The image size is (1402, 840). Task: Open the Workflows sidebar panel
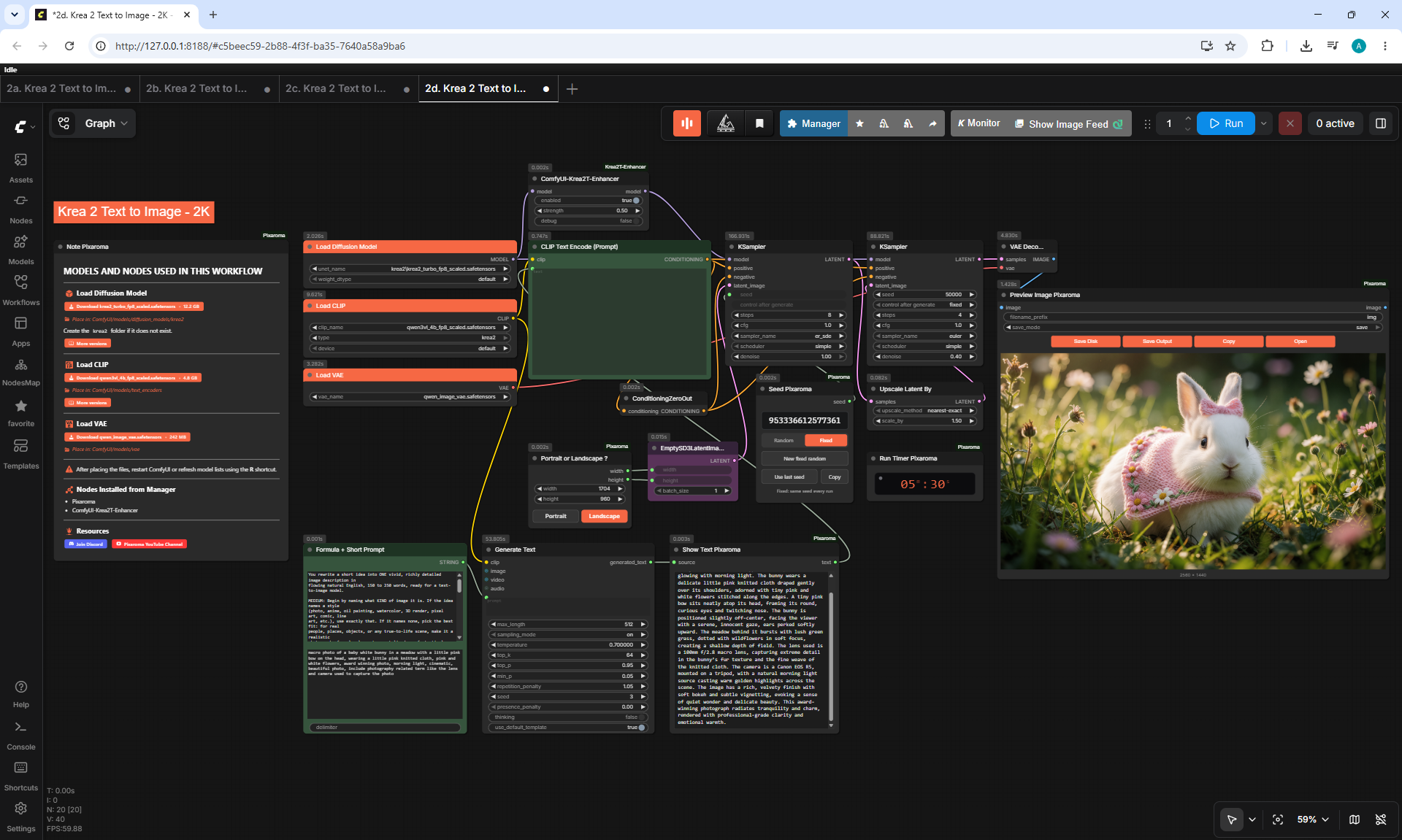(x=21, y=290)
